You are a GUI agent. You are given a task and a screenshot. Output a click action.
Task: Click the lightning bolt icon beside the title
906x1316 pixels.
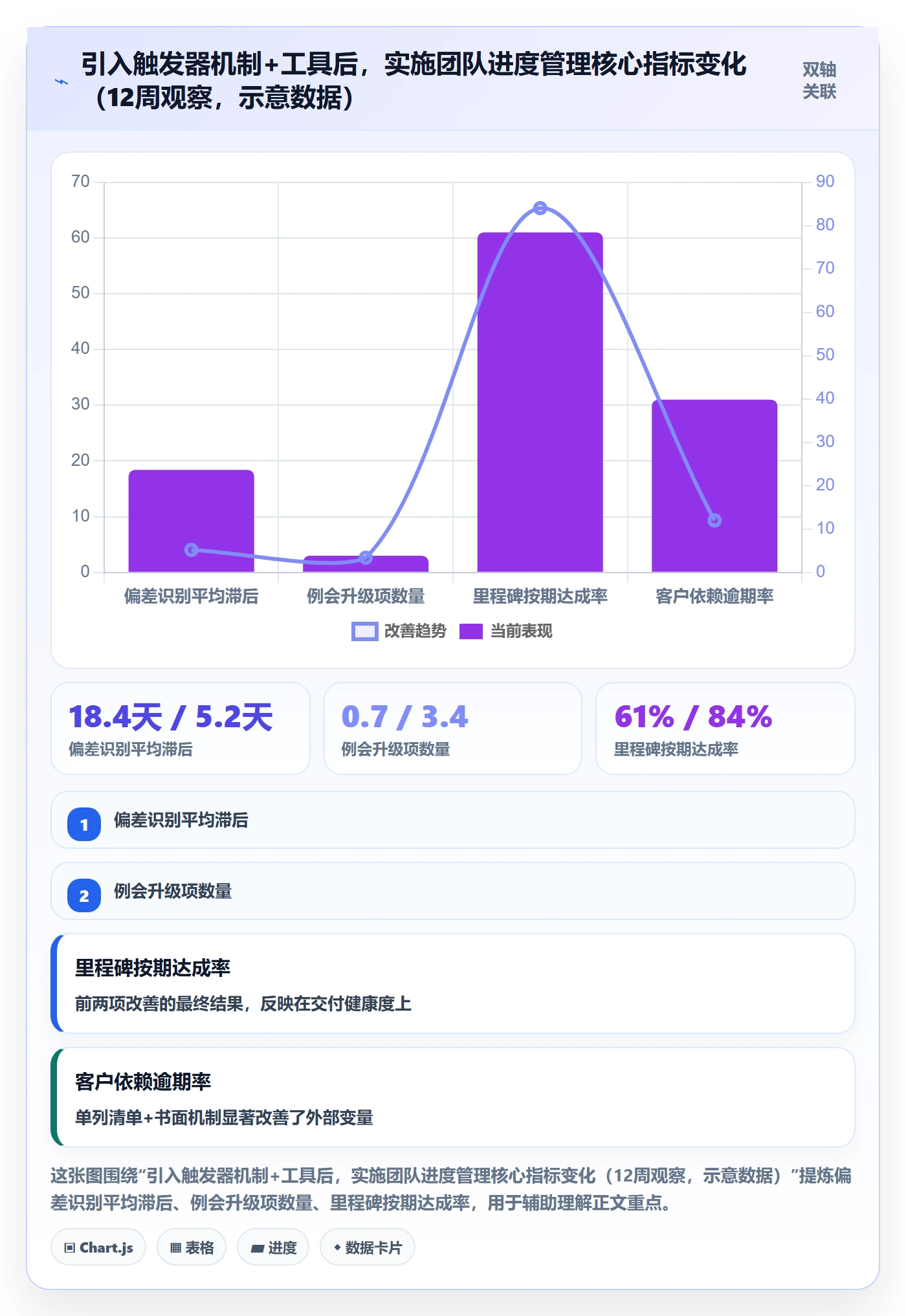click(61, 82)
